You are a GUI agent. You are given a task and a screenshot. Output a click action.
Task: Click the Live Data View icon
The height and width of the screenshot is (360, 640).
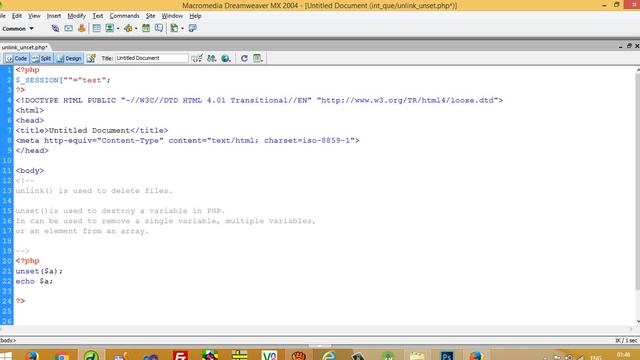tap(91, 58)
